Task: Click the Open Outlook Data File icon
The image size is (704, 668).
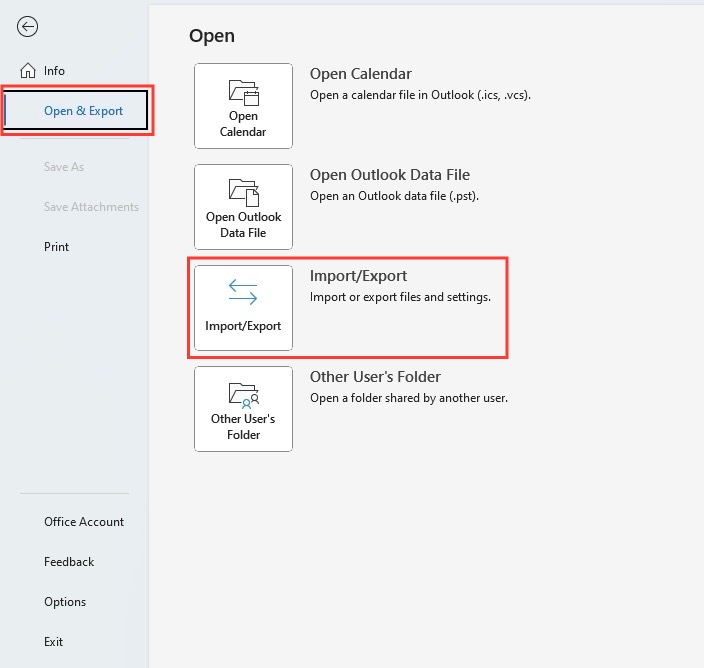Action: (x=244, y=193)
